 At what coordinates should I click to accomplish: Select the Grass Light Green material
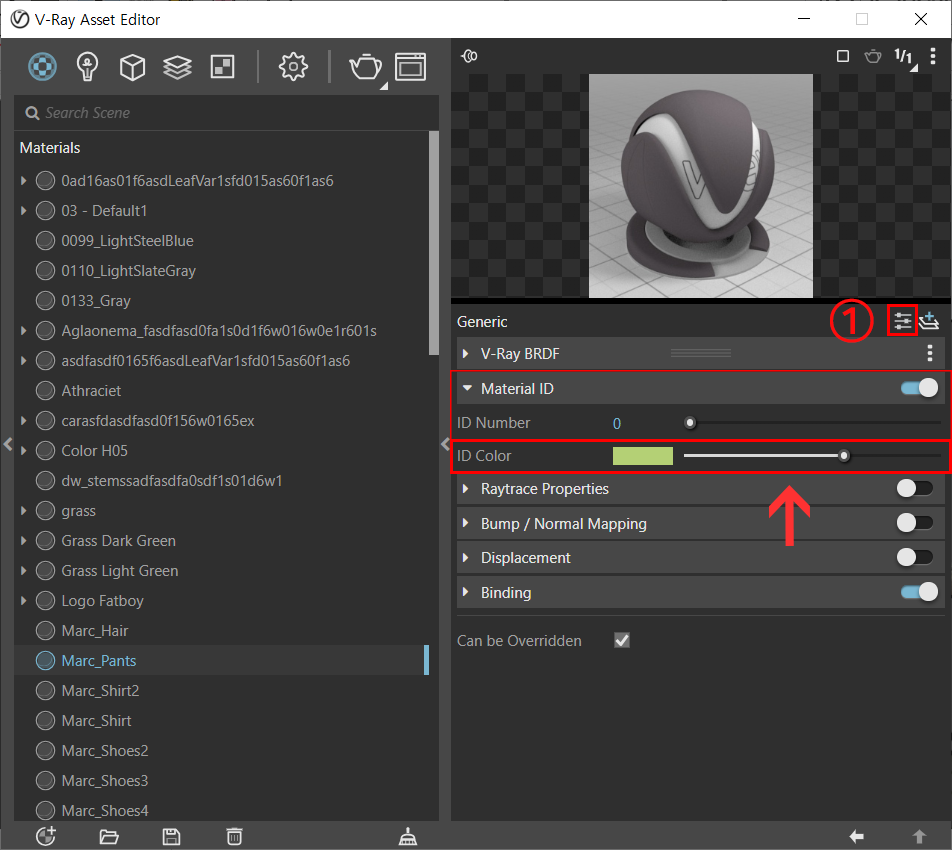pos(221,571)
